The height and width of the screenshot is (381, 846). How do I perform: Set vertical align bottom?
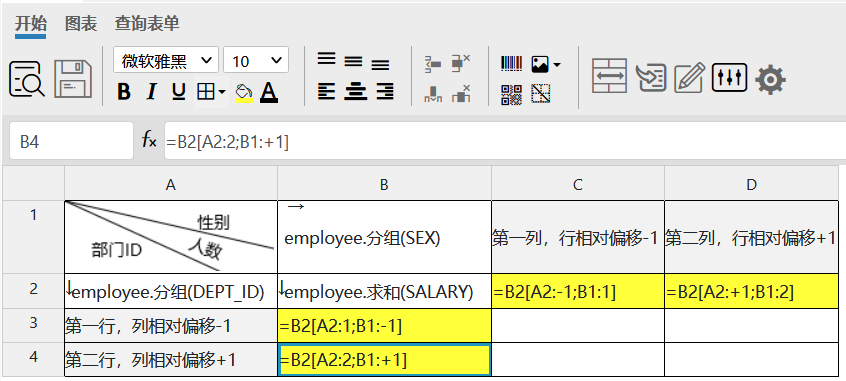coord(380,65)
